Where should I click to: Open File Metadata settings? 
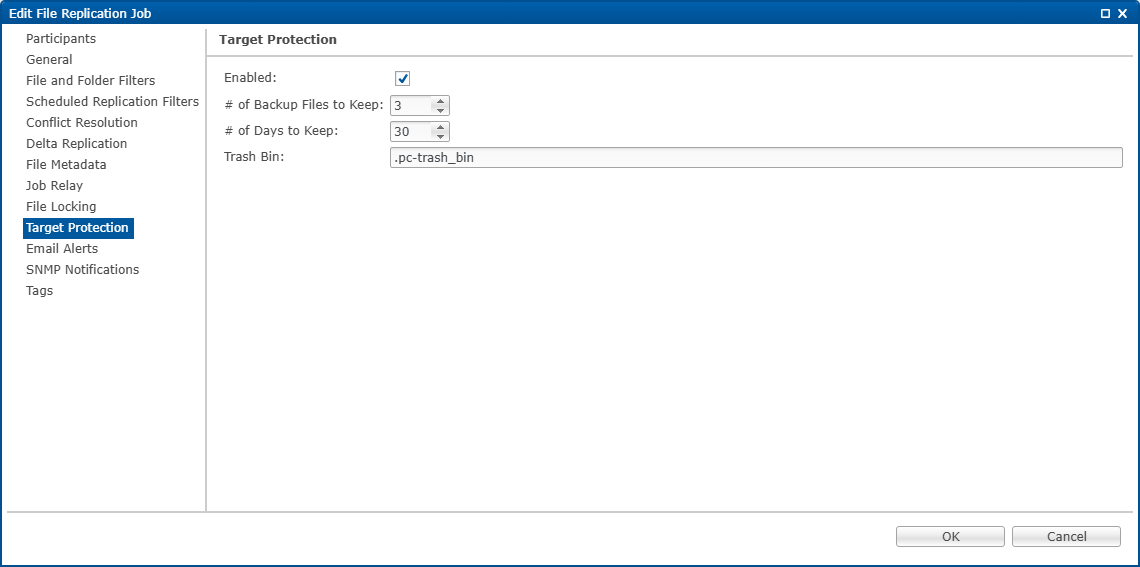66,165
